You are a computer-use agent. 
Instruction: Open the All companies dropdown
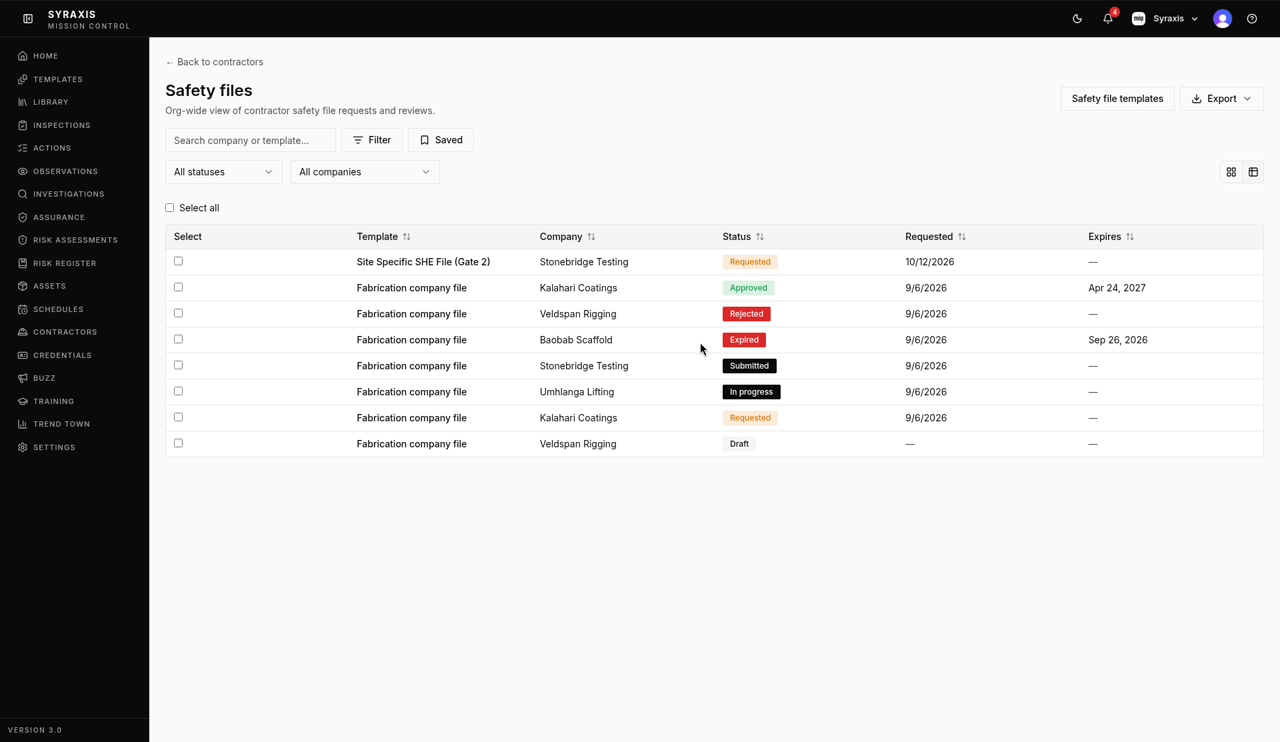(x=365, y=172)
